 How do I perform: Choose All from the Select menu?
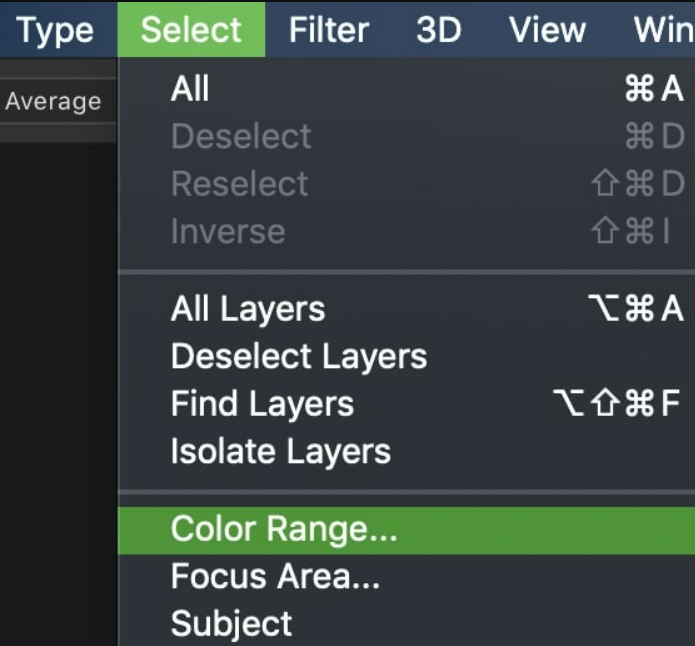point(190,89)
